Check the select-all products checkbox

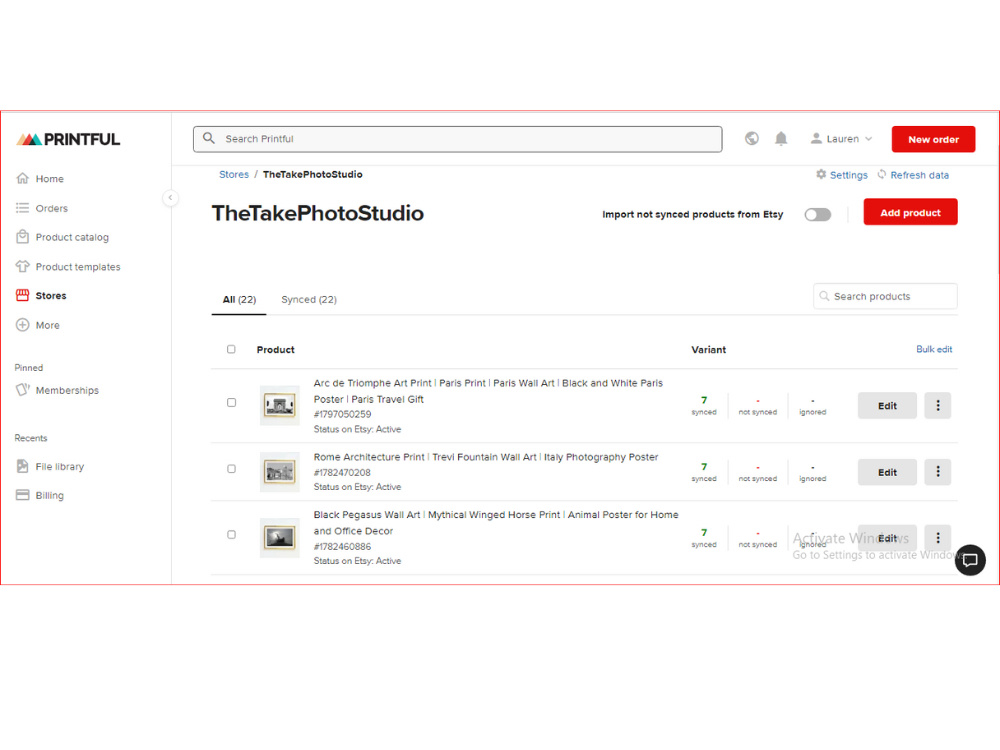231,349
